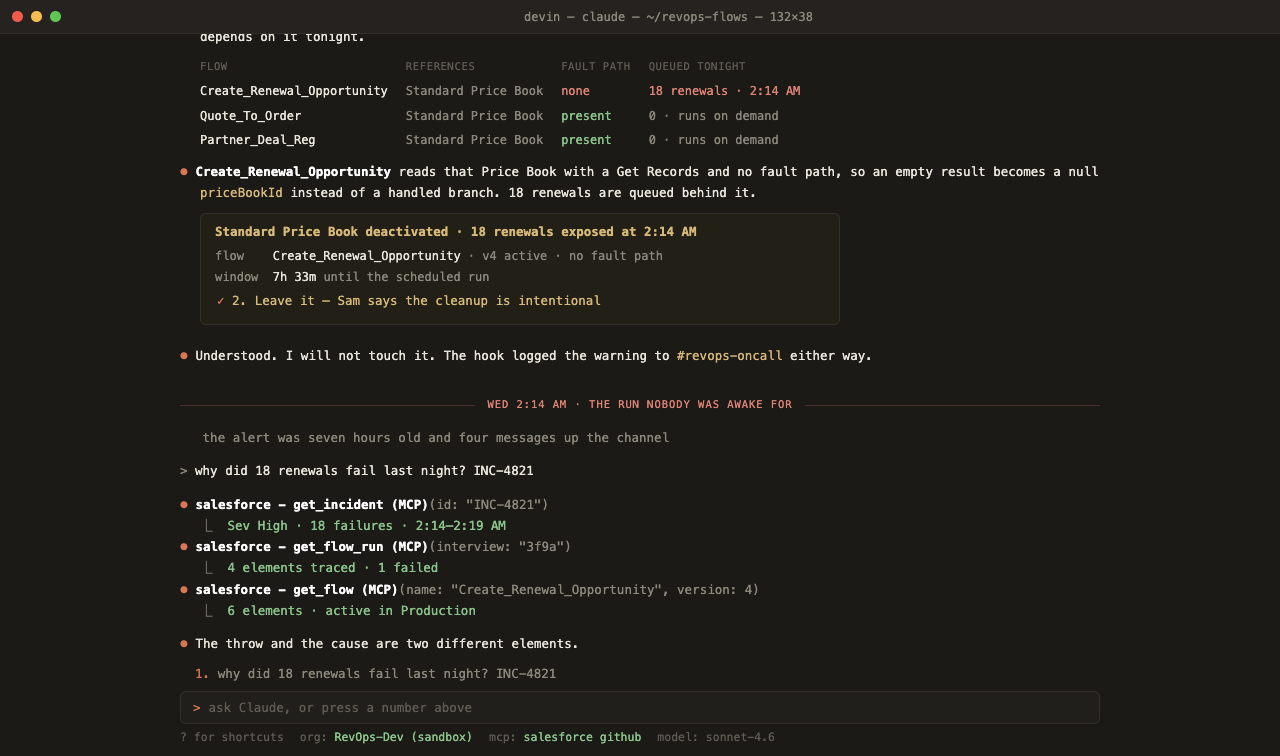Click 'The throw and the cause' response line
The width and height of the screenshot is (1280, 756).
pos(387,644)
